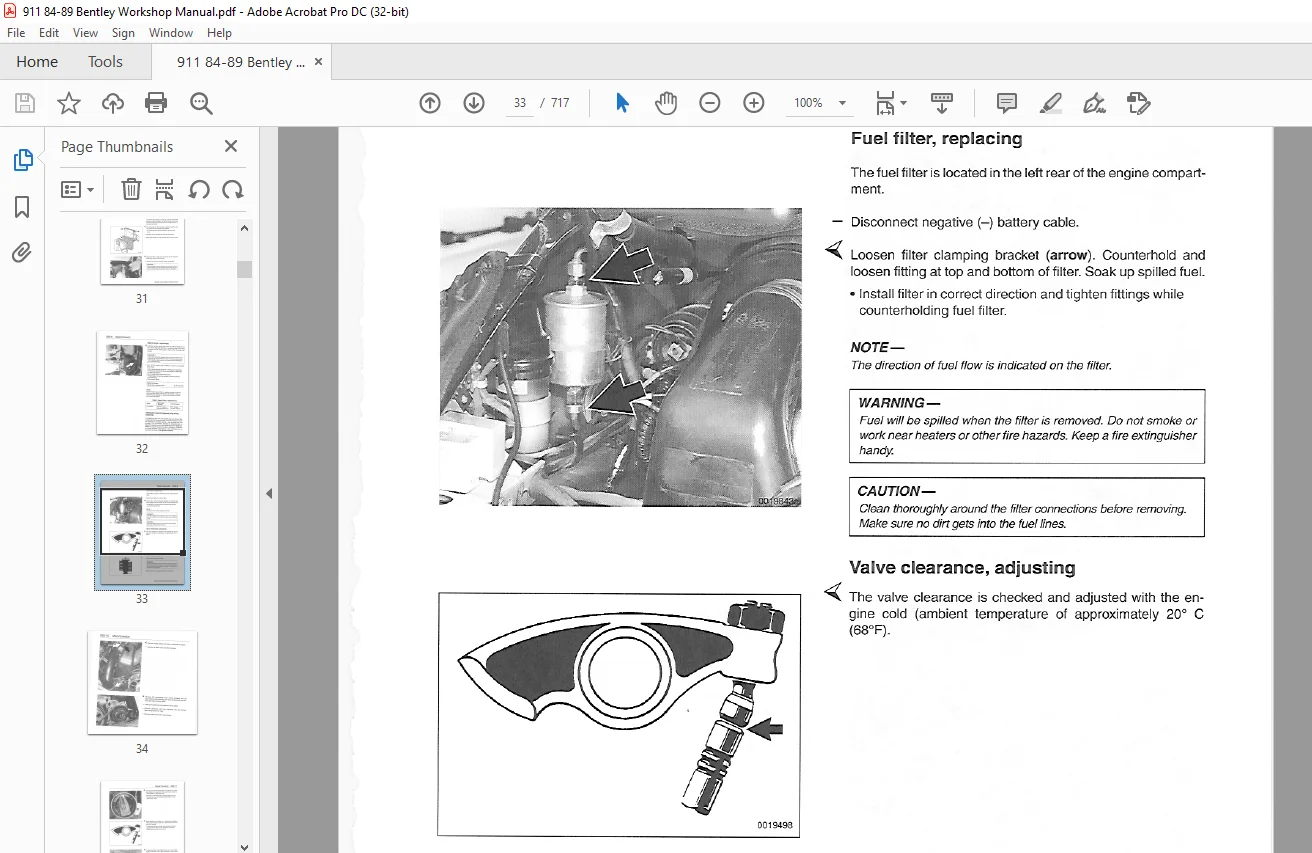
Task: Click the total pages '717' text
Action: [560, 103]
